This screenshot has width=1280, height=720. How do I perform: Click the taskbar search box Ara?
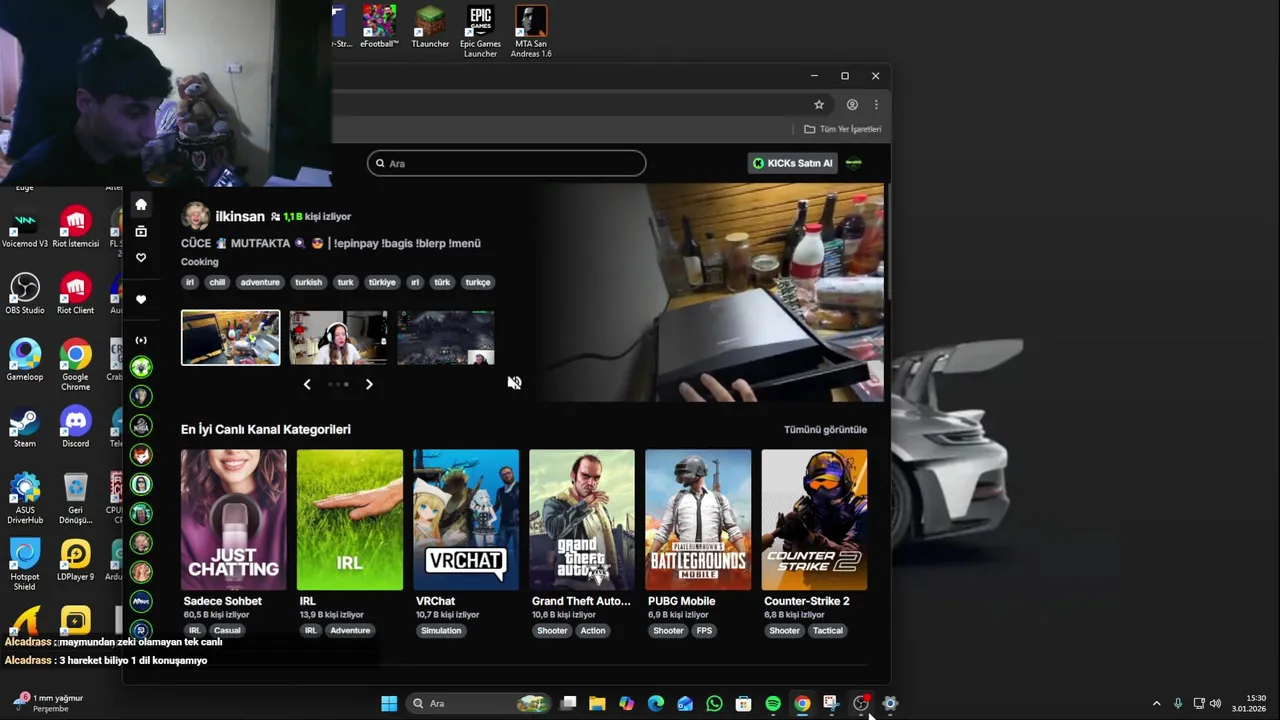480,704
